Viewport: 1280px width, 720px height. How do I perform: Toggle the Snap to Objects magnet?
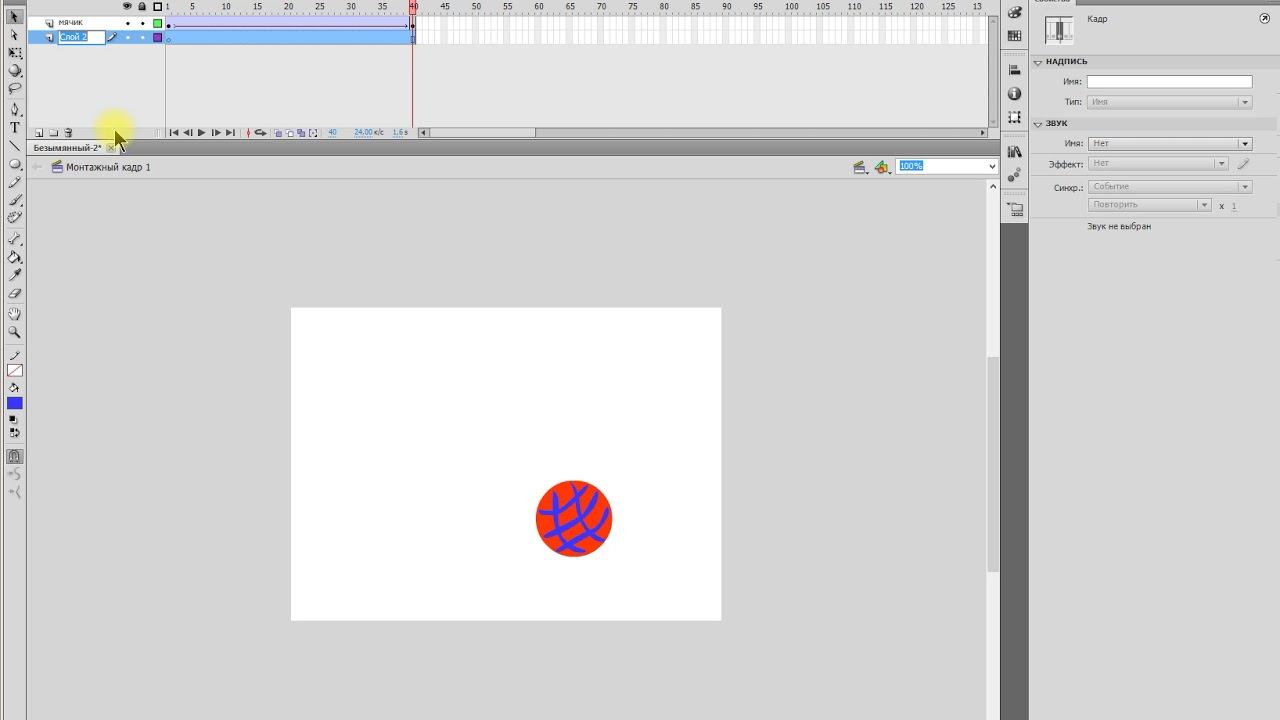pyautogui.click(x=14, y=456)
